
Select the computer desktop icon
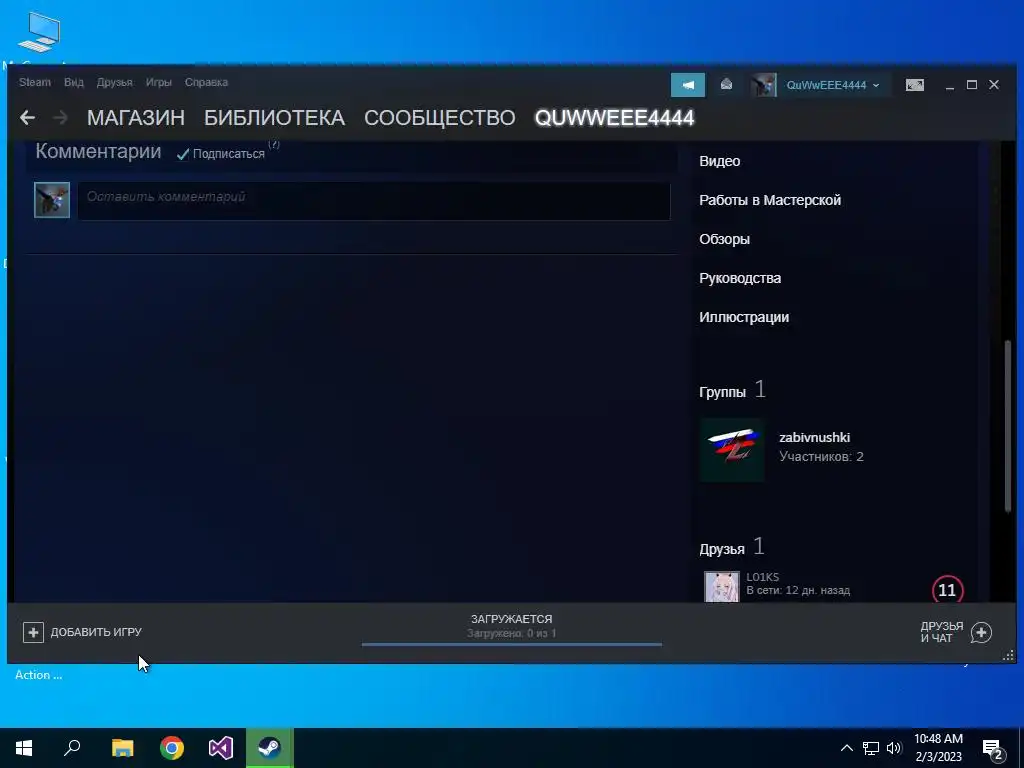click(x=39, y=31)
